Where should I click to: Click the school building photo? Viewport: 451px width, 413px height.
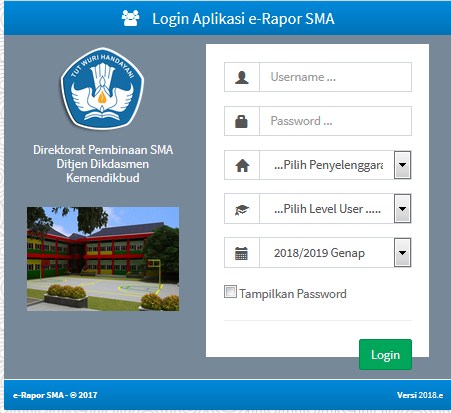103,259
